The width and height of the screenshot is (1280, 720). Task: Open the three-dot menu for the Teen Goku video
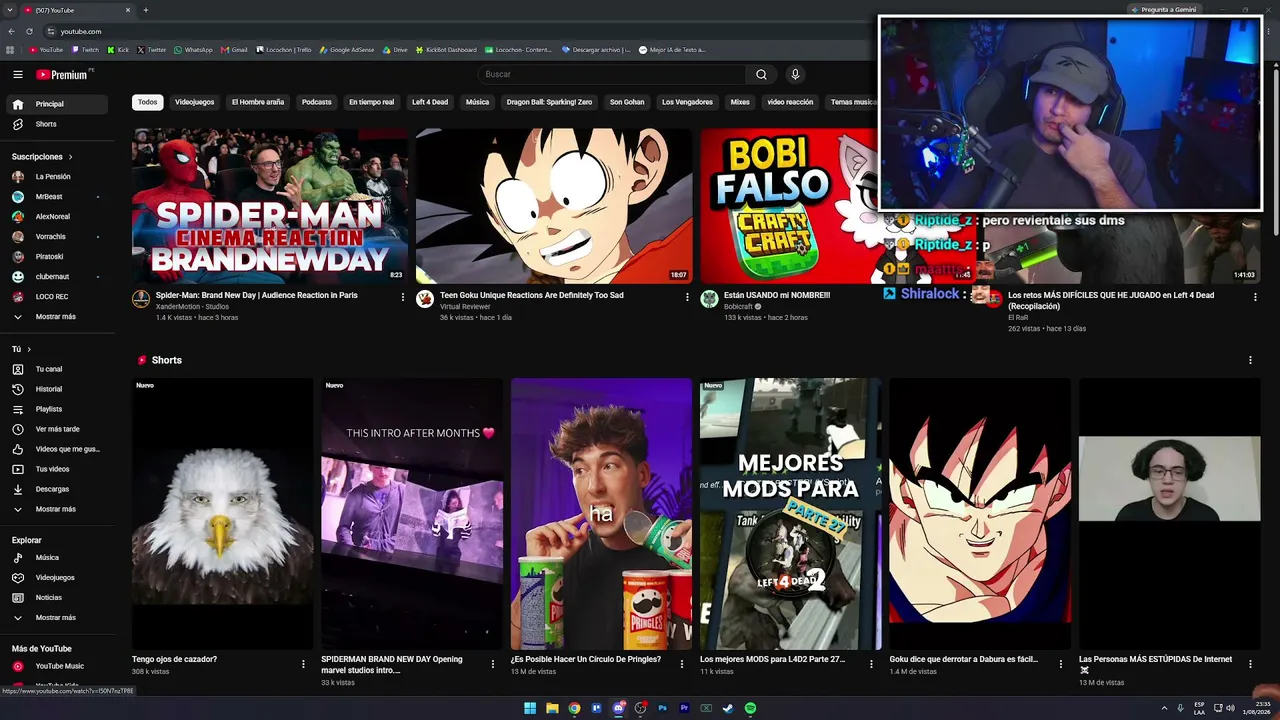(x=687, y=297)
